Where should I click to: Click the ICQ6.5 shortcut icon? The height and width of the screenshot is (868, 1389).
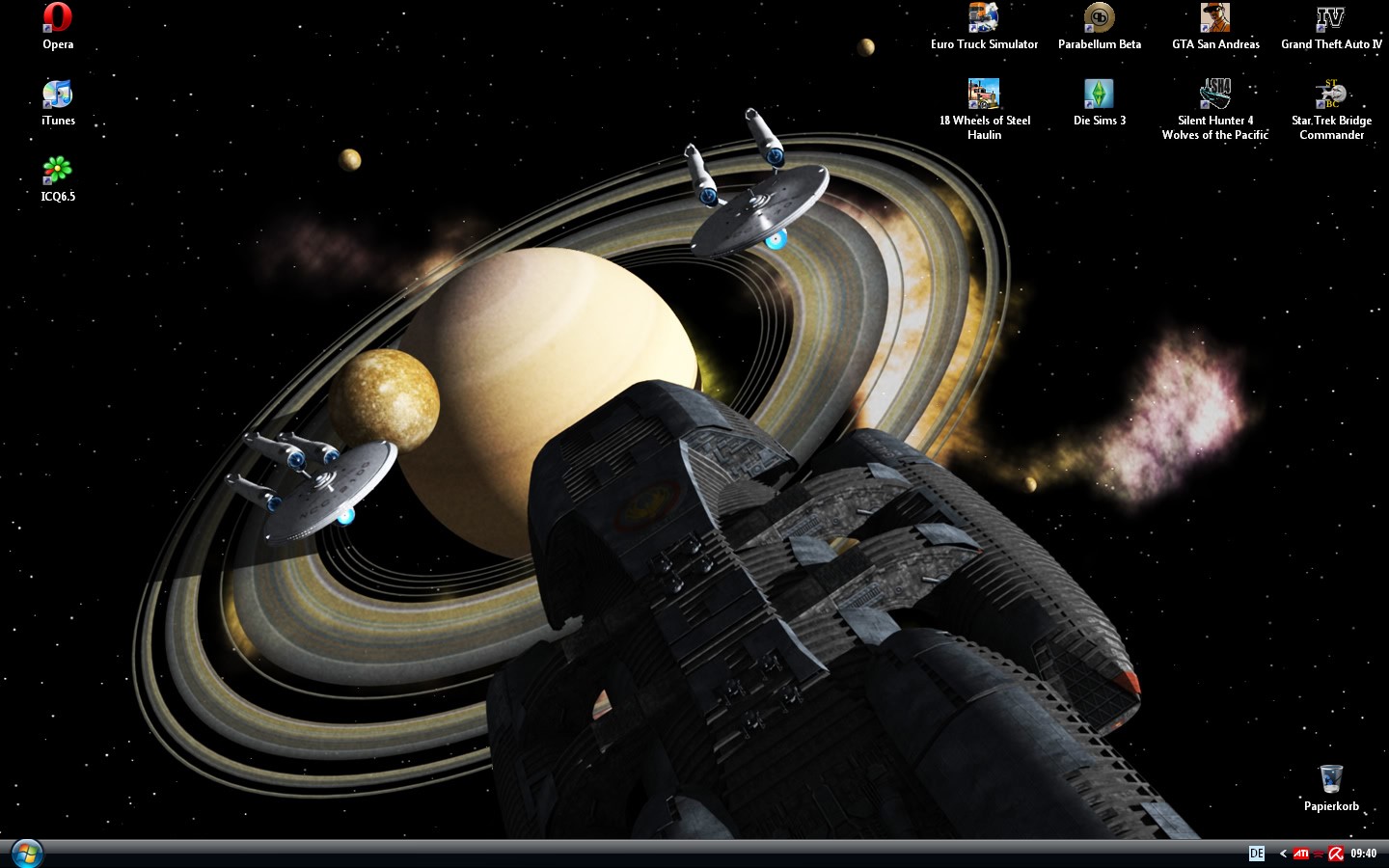click(58, 171)
